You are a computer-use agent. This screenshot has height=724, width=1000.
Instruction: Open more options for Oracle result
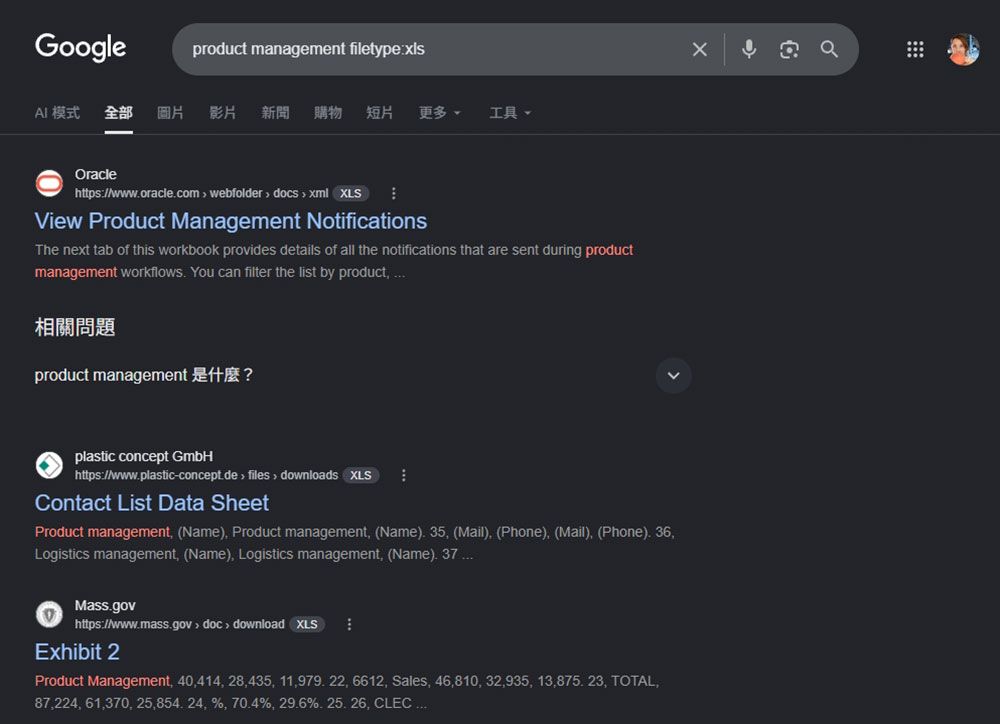393,193
